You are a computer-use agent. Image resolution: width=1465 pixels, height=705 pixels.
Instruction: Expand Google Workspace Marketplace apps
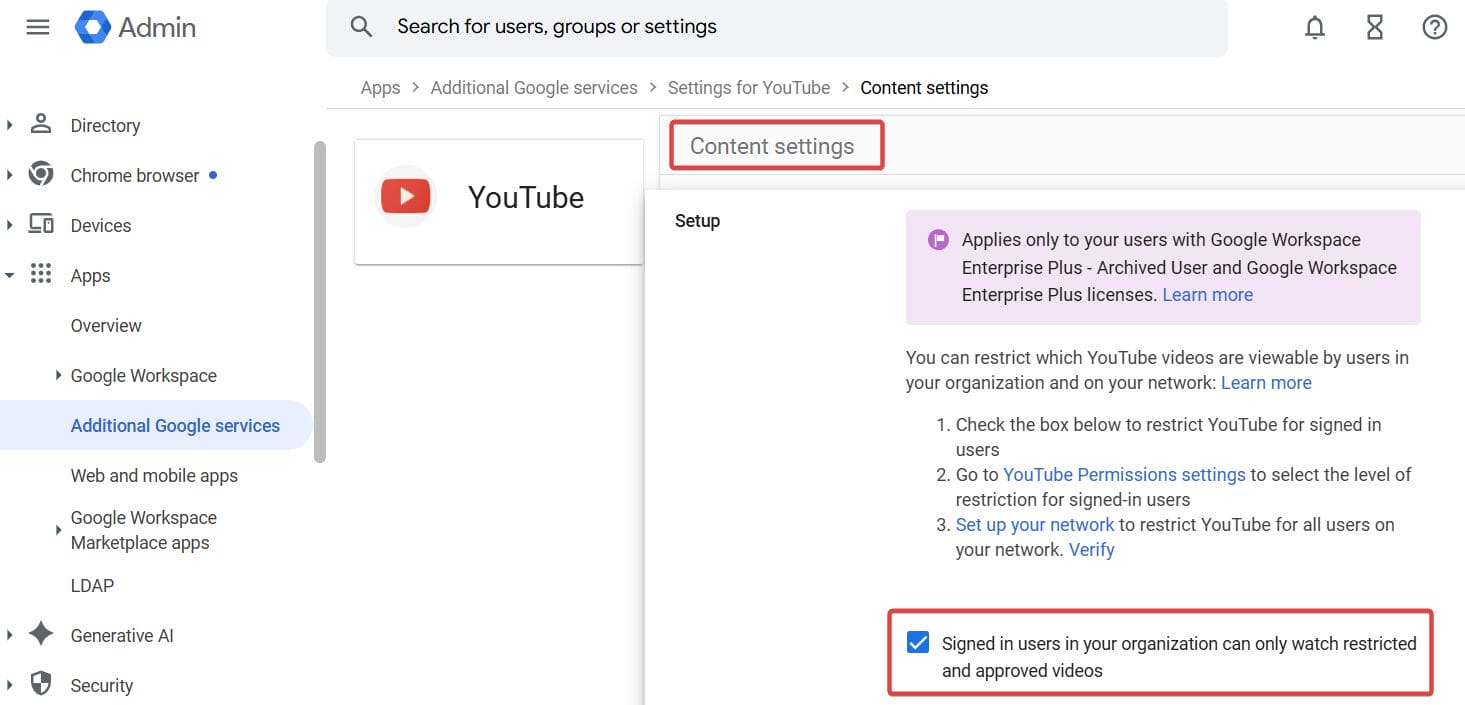click(x=59, y=530)
